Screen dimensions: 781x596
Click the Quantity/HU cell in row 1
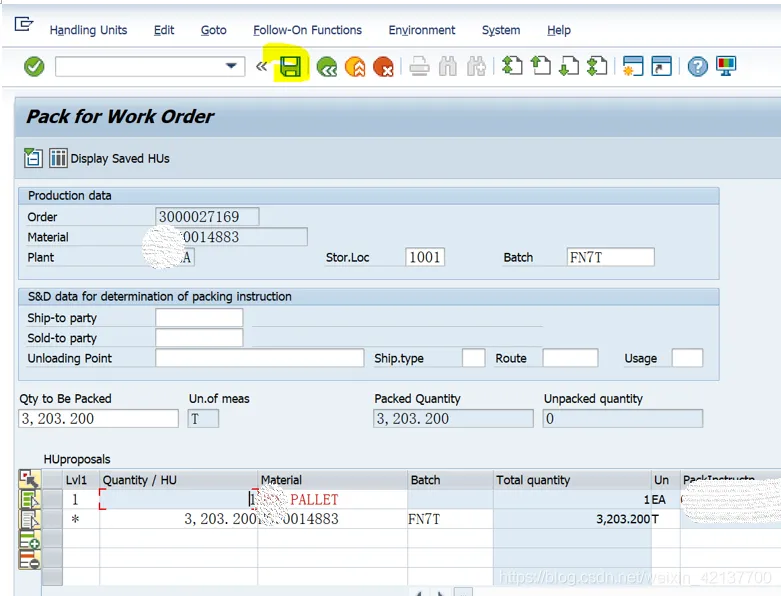tap(178, 499)
